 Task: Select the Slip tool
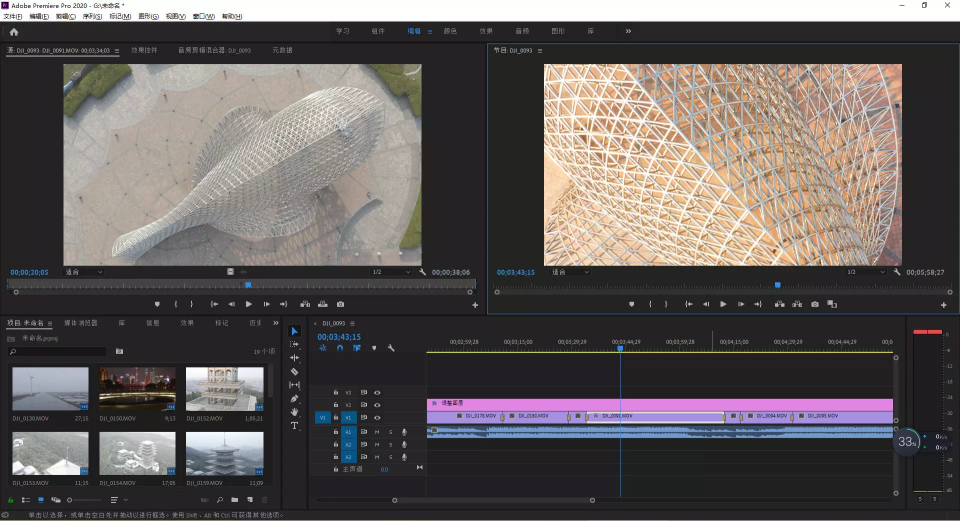294,384
